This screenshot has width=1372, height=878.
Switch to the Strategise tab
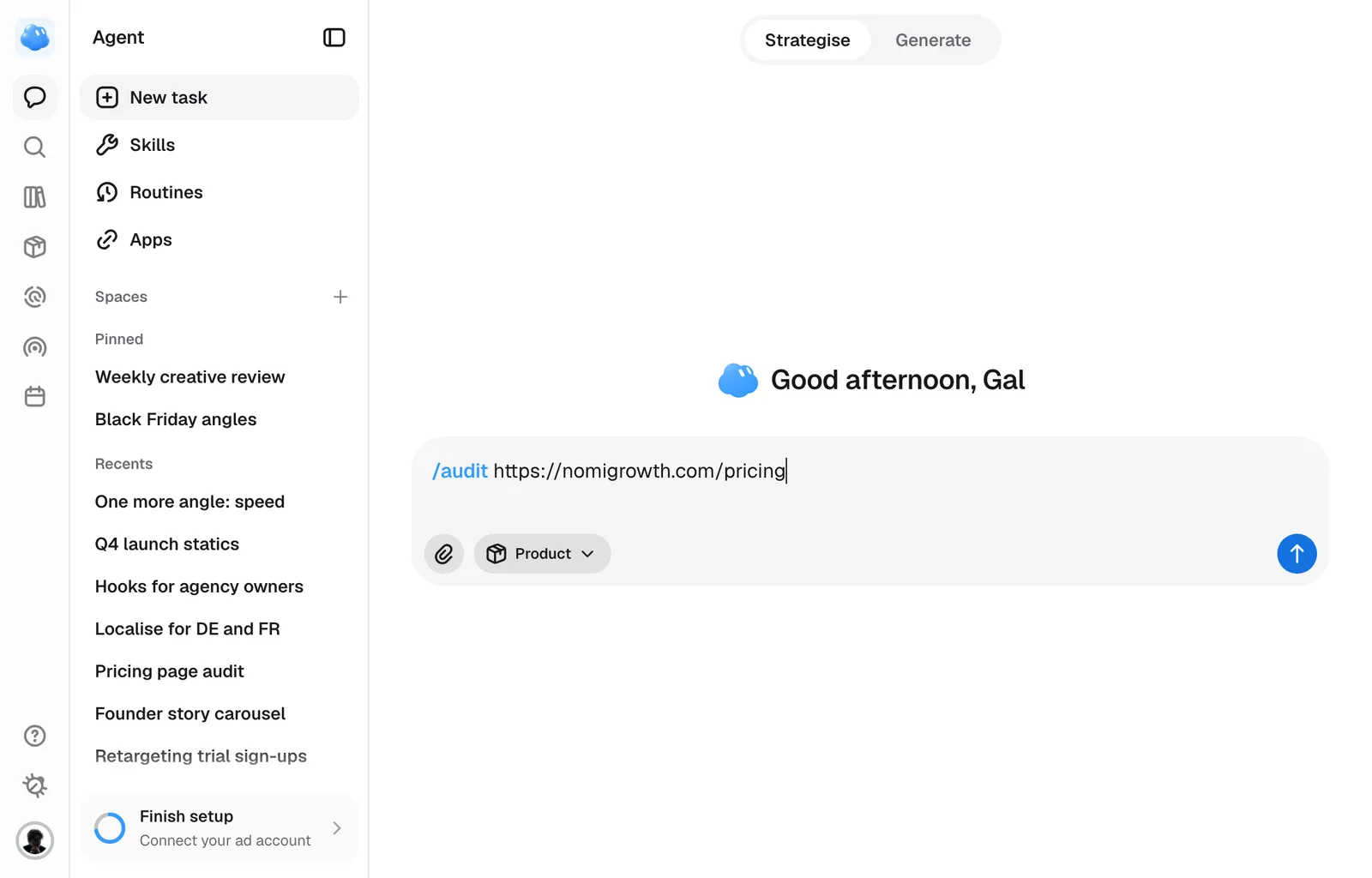(807, 40)
